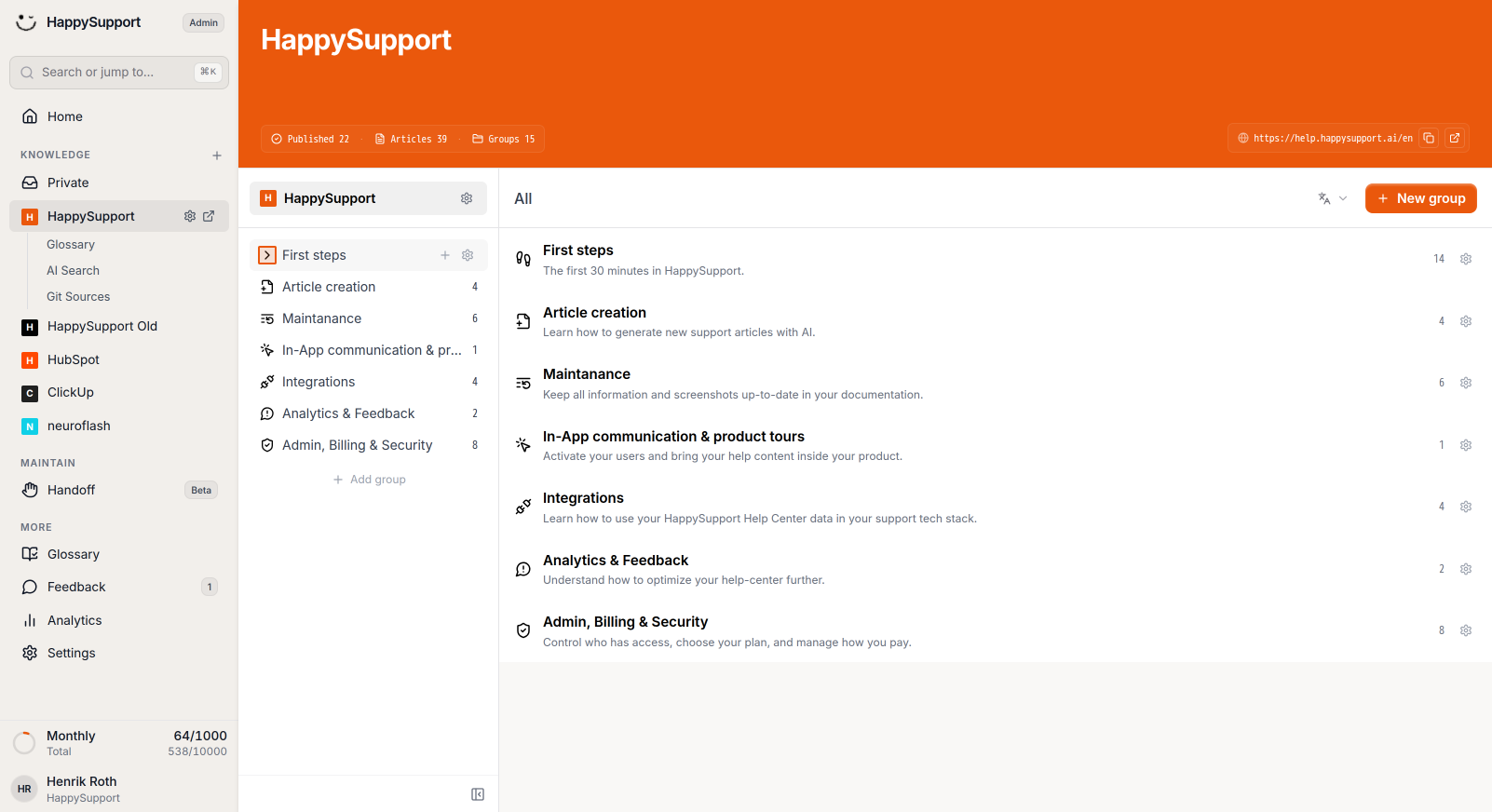
Task: Click Add group in groups panel
Action: tap(369, 480)
